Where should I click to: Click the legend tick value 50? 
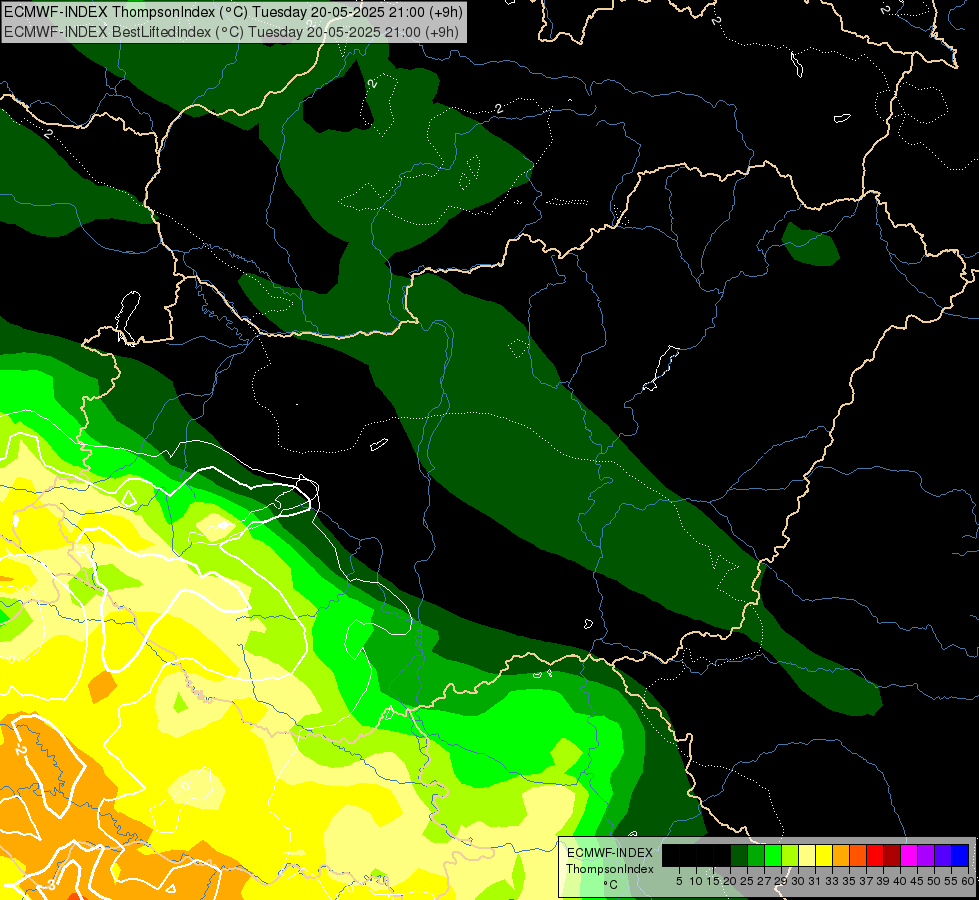[x=935, y=881]
